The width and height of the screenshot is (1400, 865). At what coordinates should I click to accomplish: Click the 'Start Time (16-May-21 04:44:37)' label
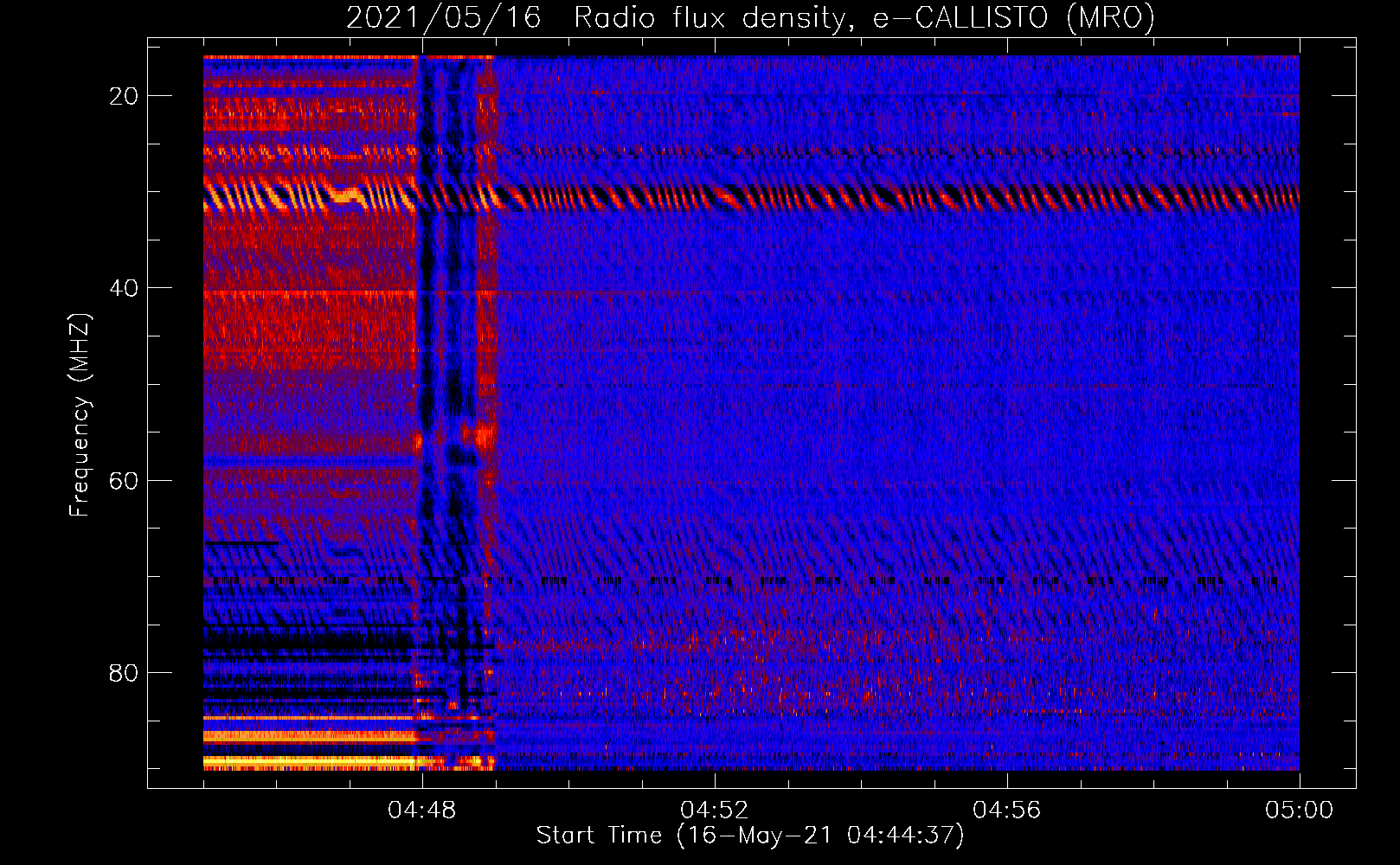tap(750, 836)
